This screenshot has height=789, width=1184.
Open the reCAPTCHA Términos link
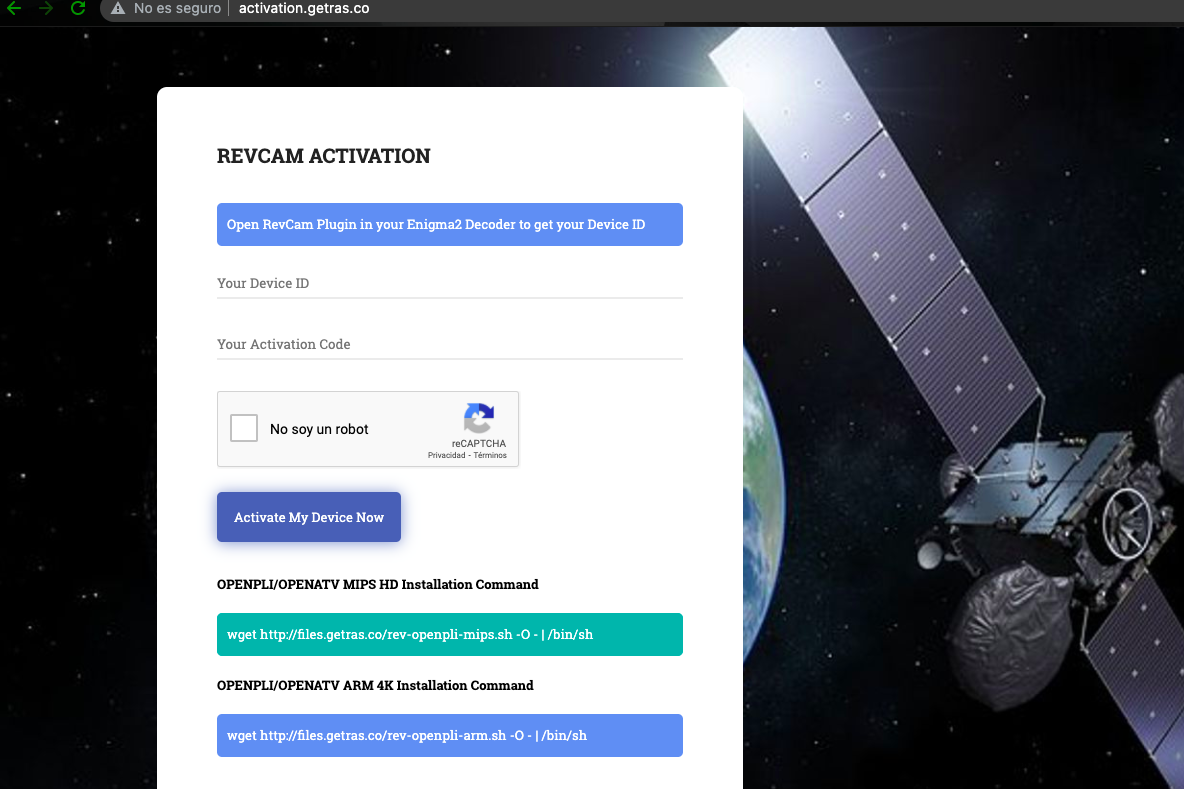490,455
